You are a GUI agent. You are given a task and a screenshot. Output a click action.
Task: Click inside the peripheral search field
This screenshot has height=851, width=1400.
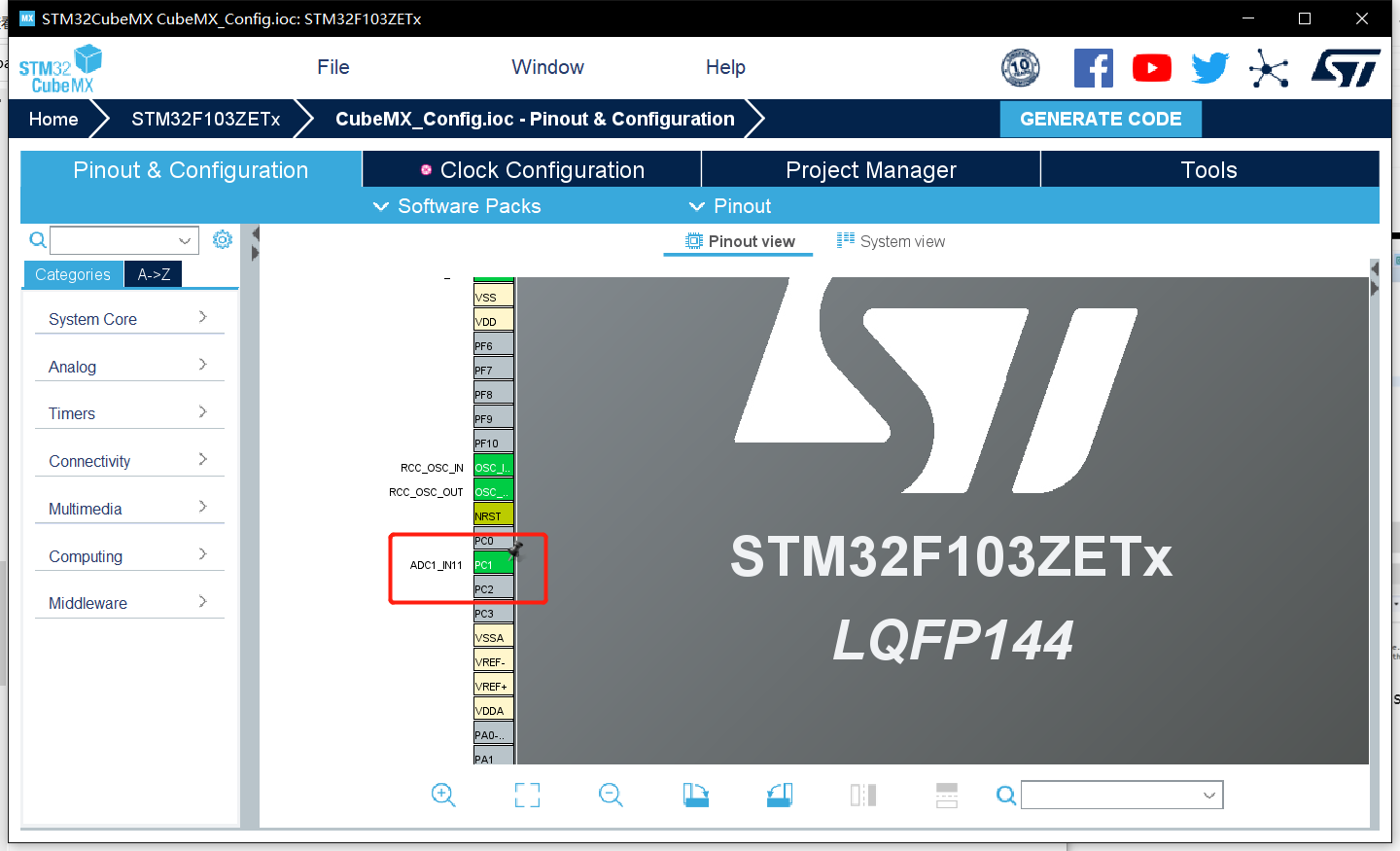coord(117,240)
